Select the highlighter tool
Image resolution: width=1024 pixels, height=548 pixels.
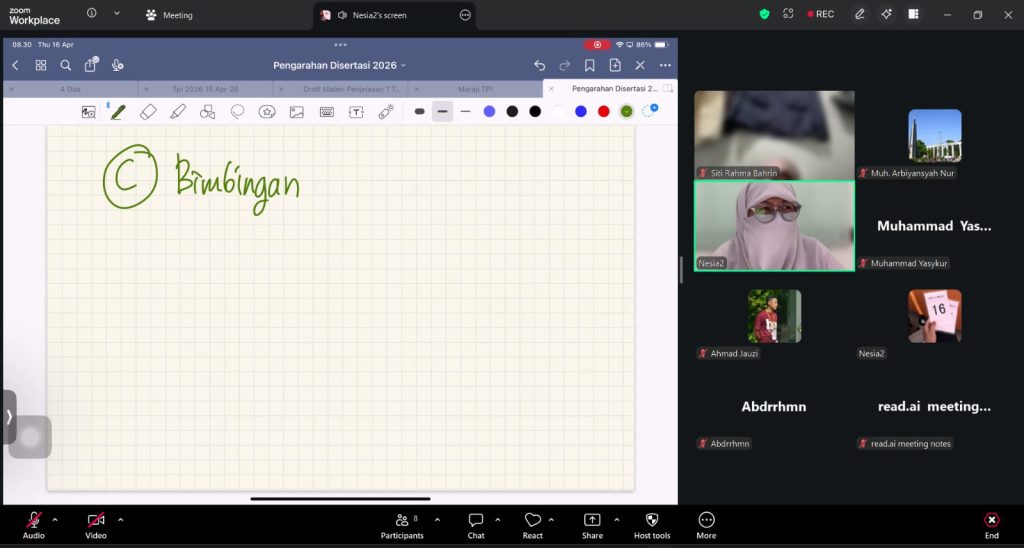point(178,112)
